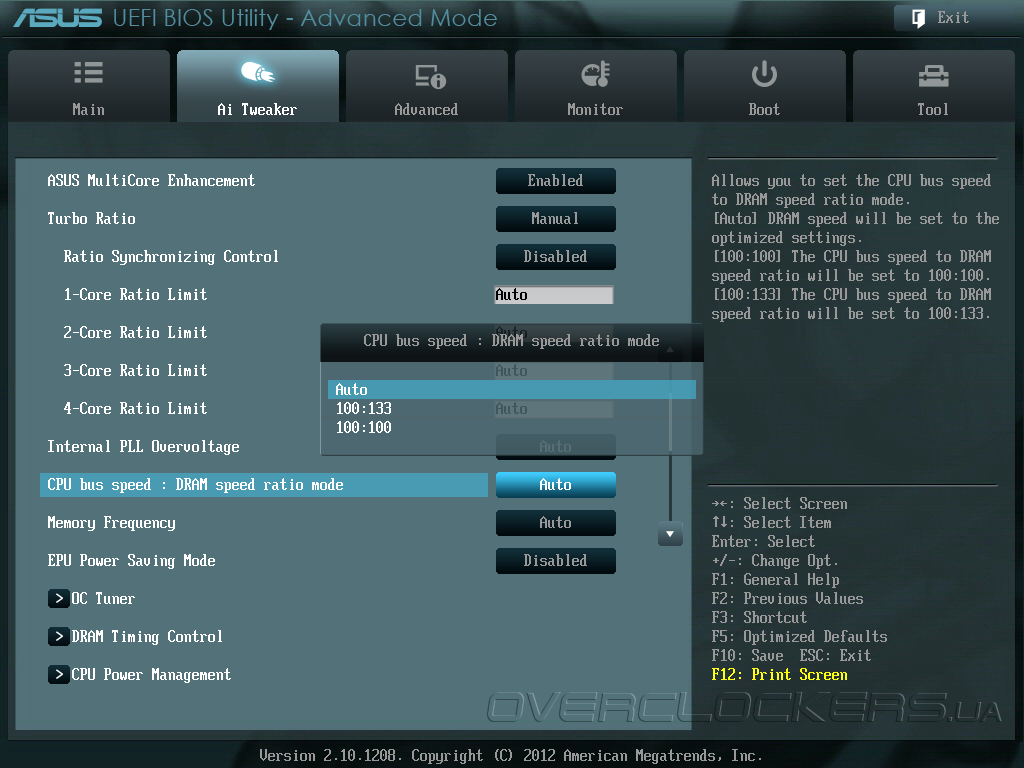Open Memory Frequency Auto dropdown

point(556,522)
